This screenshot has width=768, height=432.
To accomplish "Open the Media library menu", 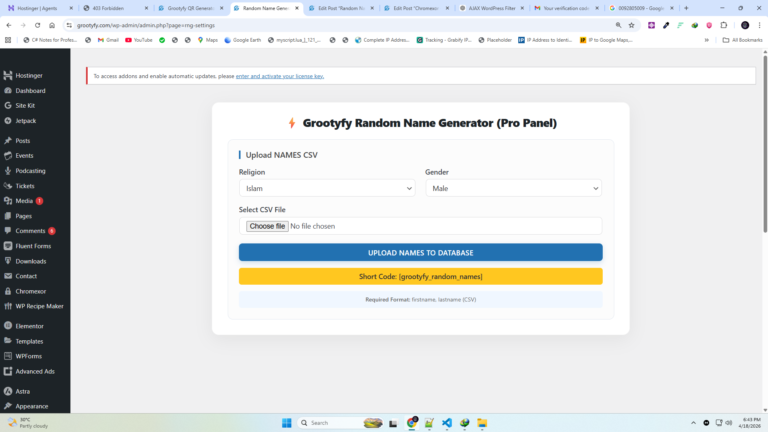I will point(24,201).
